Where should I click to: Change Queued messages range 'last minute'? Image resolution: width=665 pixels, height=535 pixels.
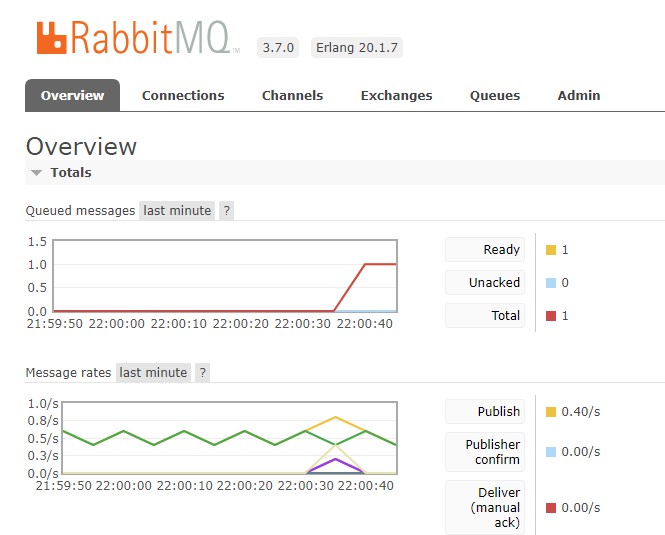177,210
